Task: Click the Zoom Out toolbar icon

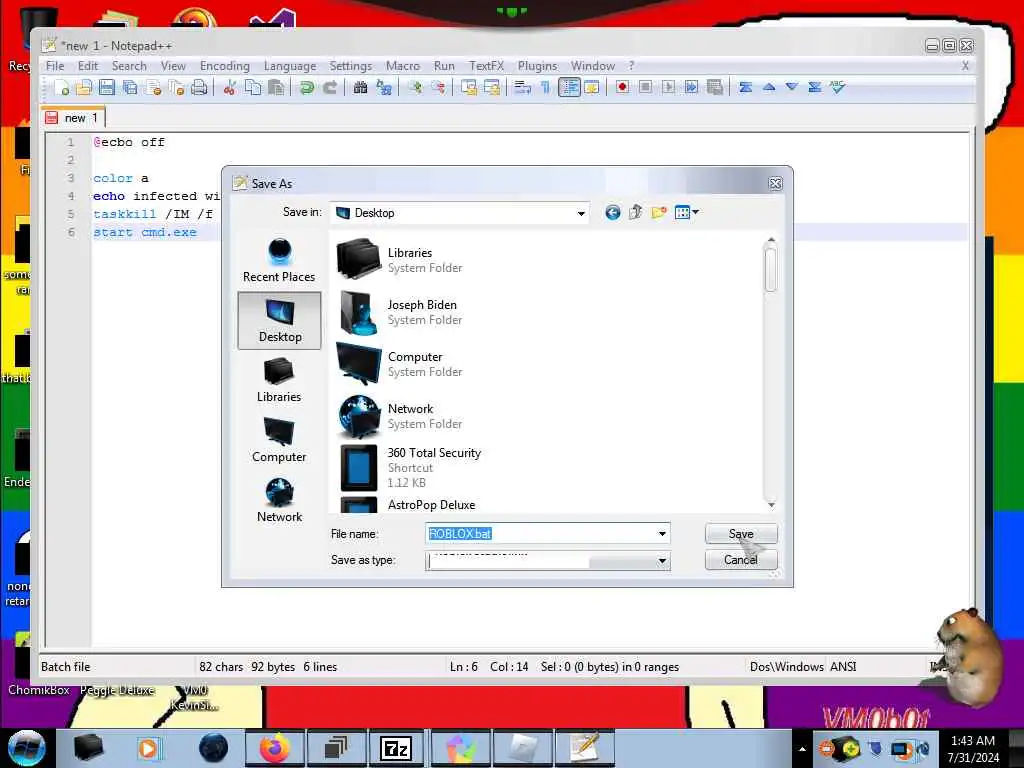Action: tap(438, 88)
